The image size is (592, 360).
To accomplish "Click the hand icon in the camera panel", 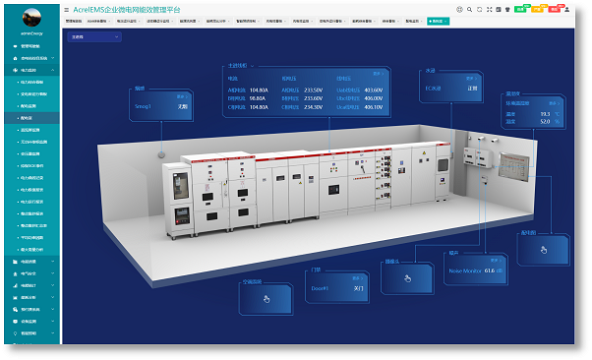I will click(x=407, y=278).
